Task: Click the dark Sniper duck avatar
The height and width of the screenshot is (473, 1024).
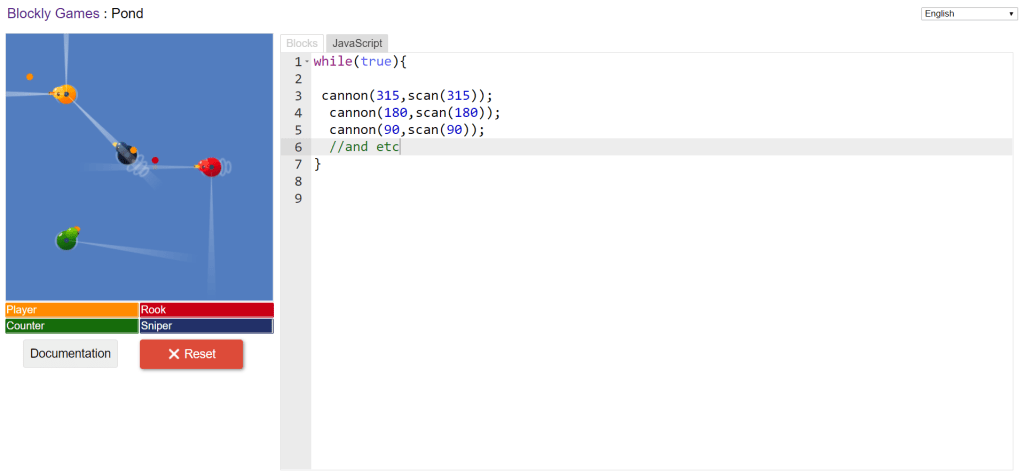Action: [126, 154]
